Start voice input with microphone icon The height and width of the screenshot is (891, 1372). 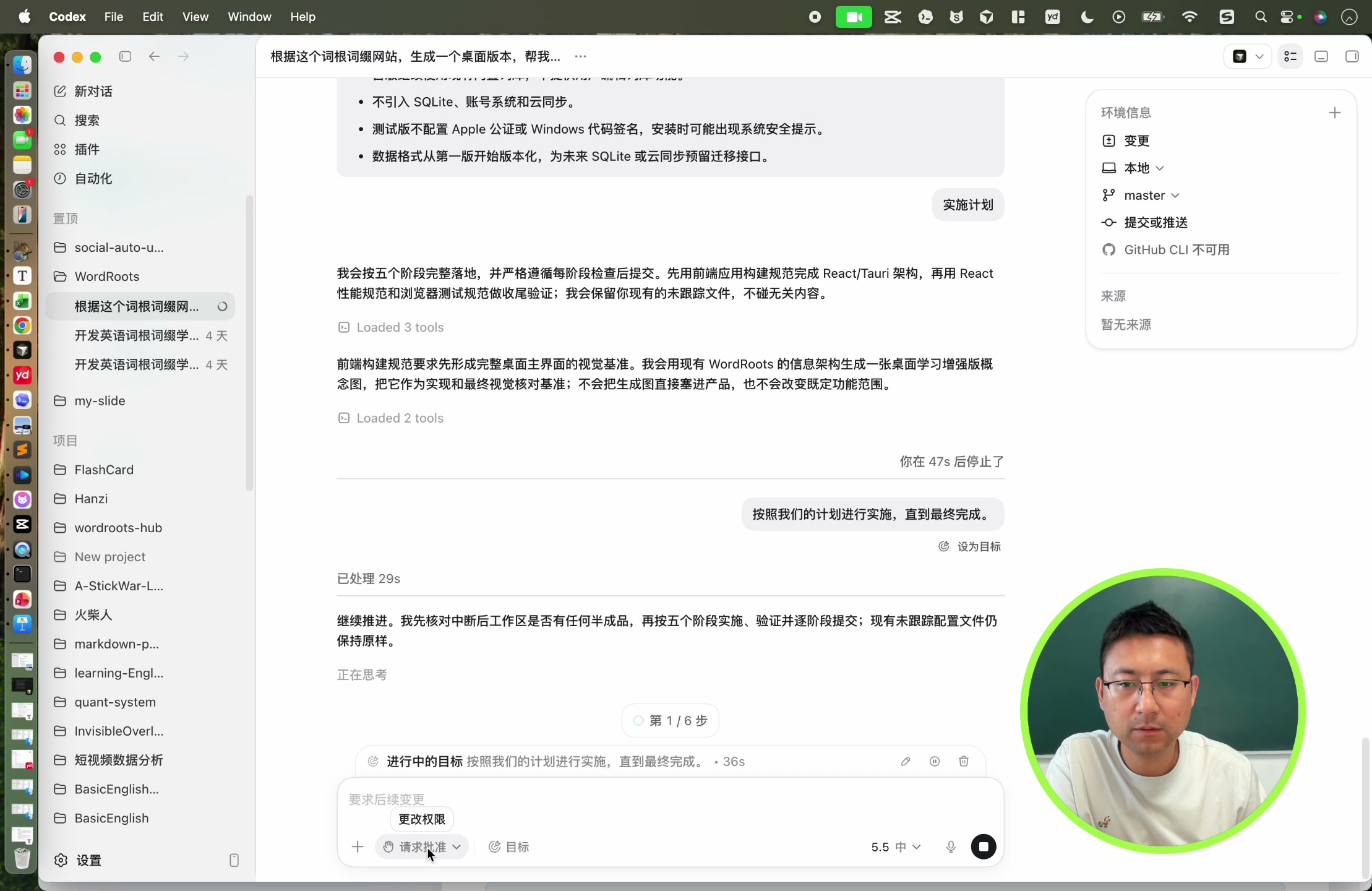tap(951, 847)
